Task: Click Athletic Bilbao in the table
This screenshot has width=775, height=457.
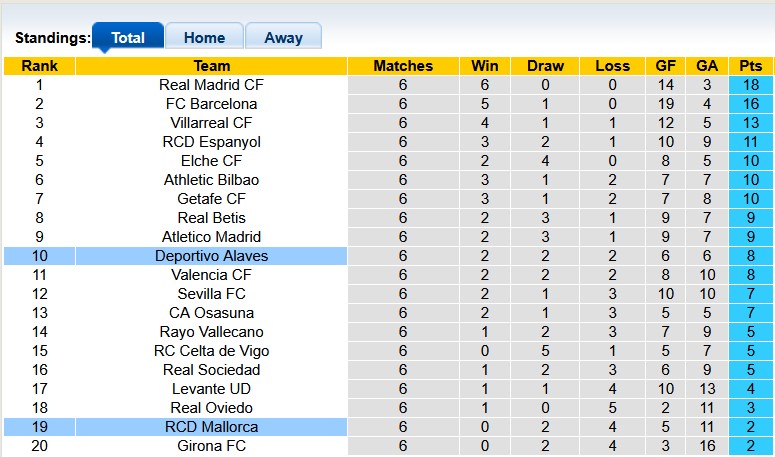Action: click(211, 180)
